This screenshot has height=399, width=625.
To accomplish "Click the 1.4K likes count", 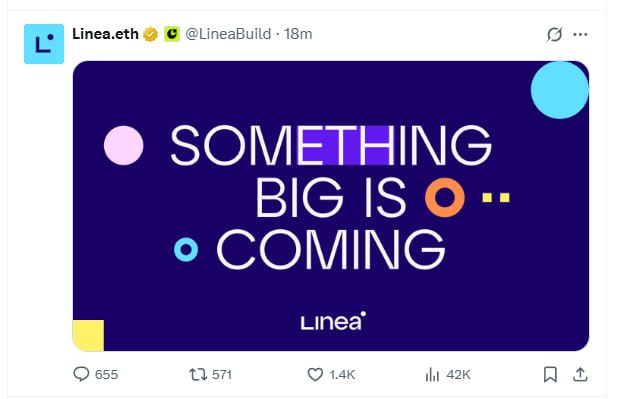I will (342, 375).
